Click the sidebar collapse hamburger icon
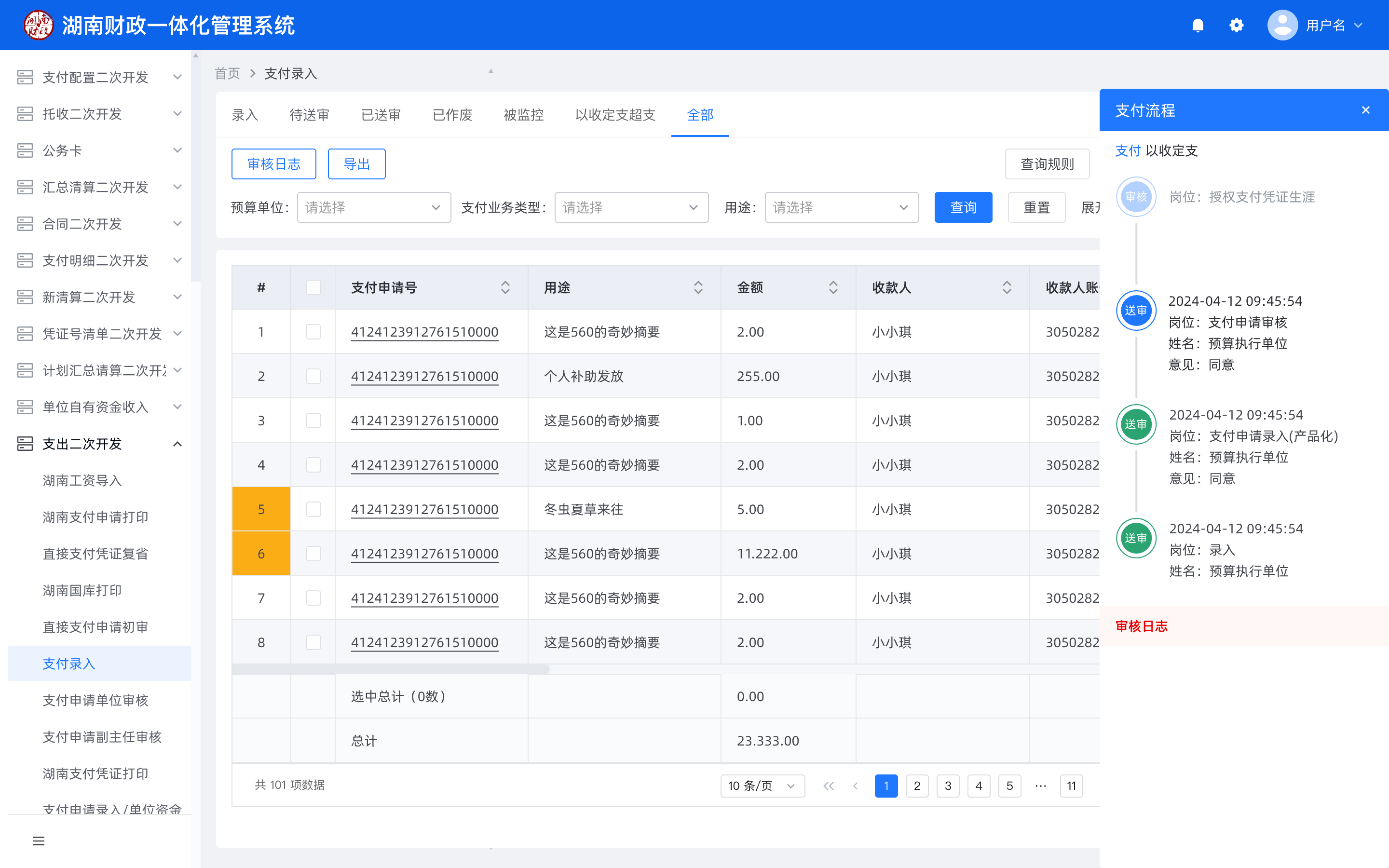 point(39,841)
